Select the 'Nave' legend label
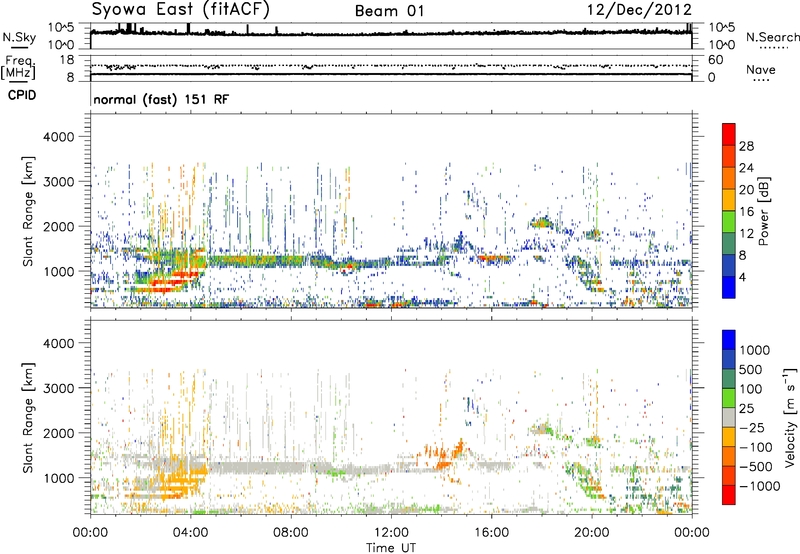Image resolution: width=800 pixels, height=554 pixels. point(761,69)
